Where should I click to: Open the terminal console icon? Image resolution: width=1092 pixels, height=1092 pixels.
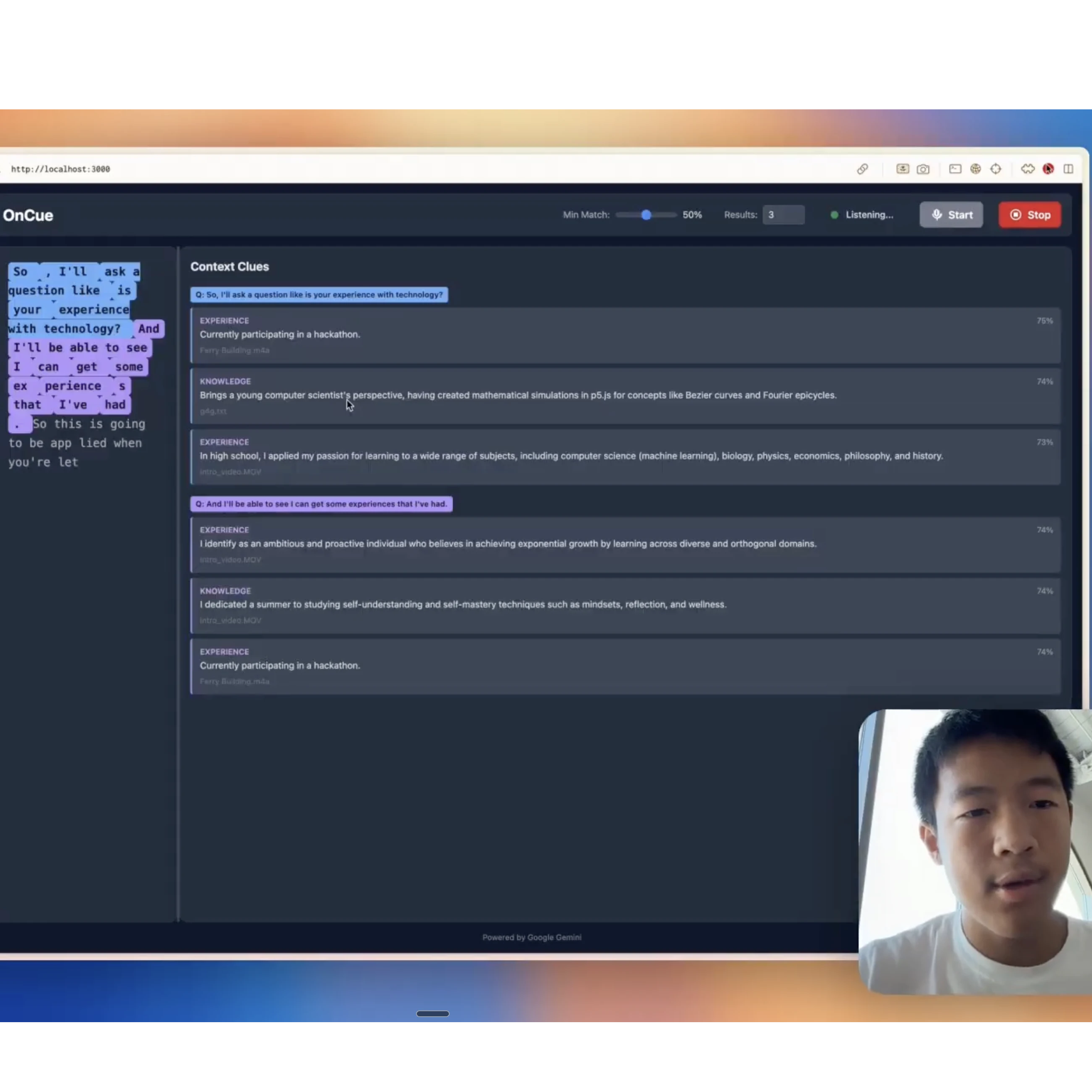[x=954, y=169]
